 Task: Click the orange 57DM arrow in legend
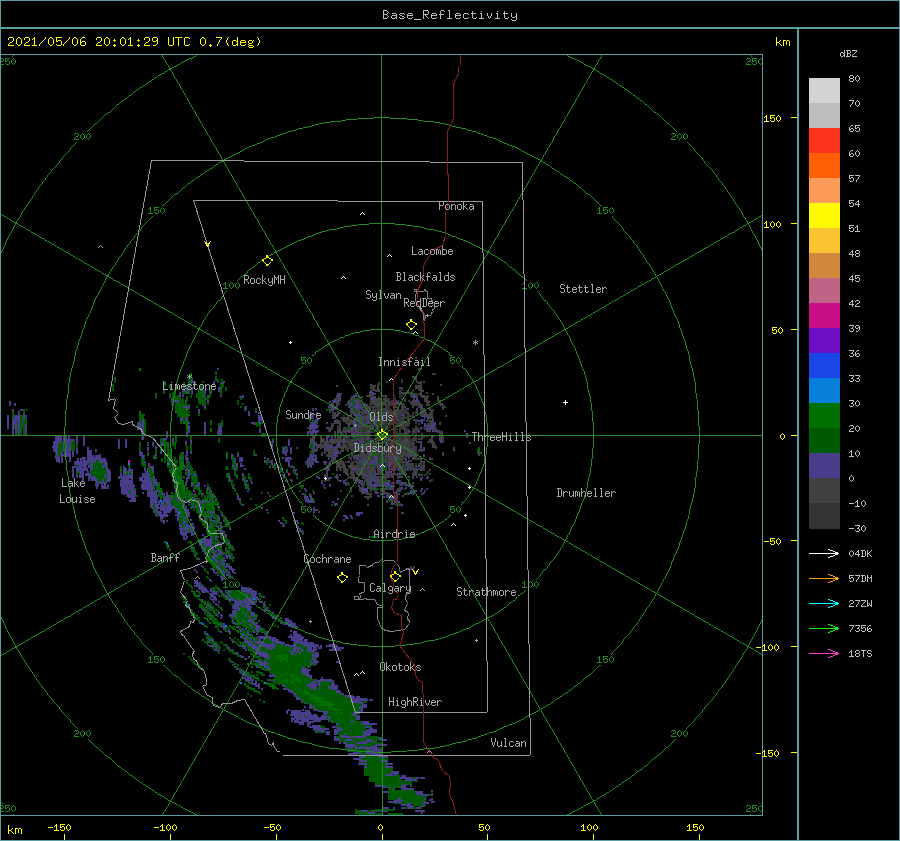coord(824,579)
